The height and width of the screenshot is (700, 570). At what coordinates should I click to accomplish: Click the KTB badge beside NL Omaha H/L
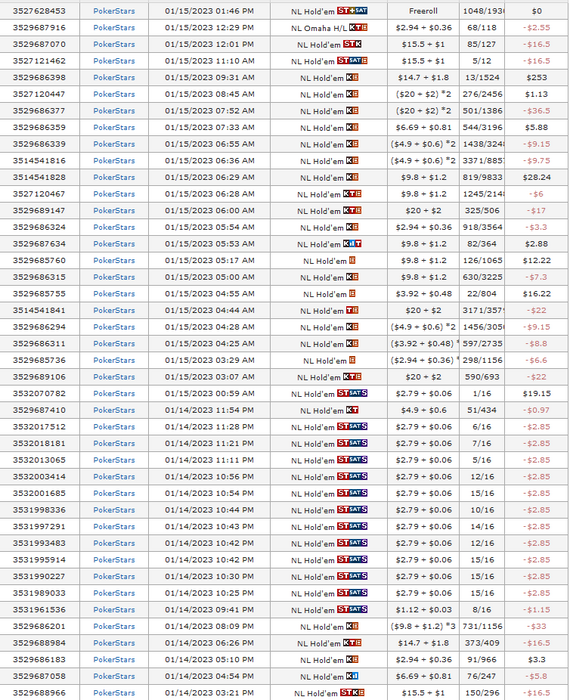coord(358,27)
